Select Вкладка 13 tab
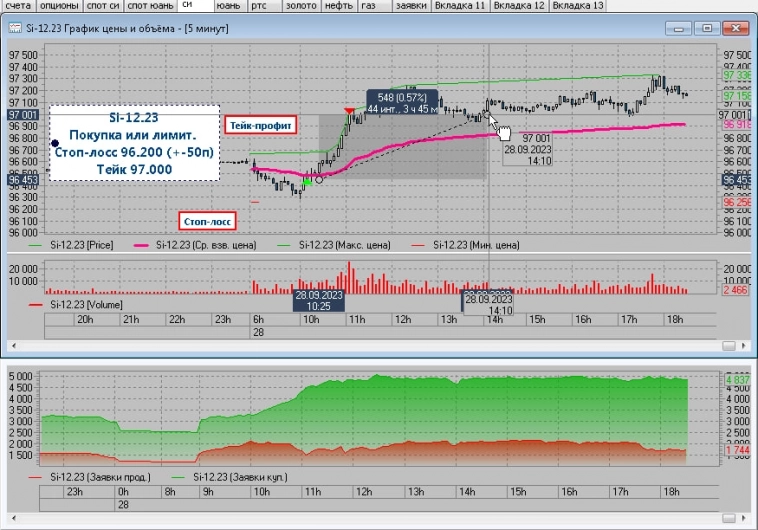This screenshot has height=530, width=758. click(x=578, y=6)
